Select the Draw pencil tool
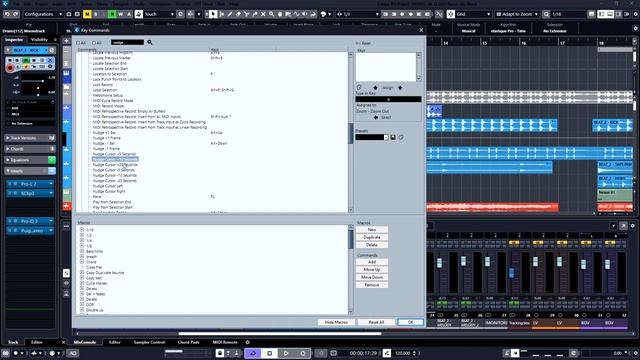This screenshot has width=640, height=360. [230, 14]
